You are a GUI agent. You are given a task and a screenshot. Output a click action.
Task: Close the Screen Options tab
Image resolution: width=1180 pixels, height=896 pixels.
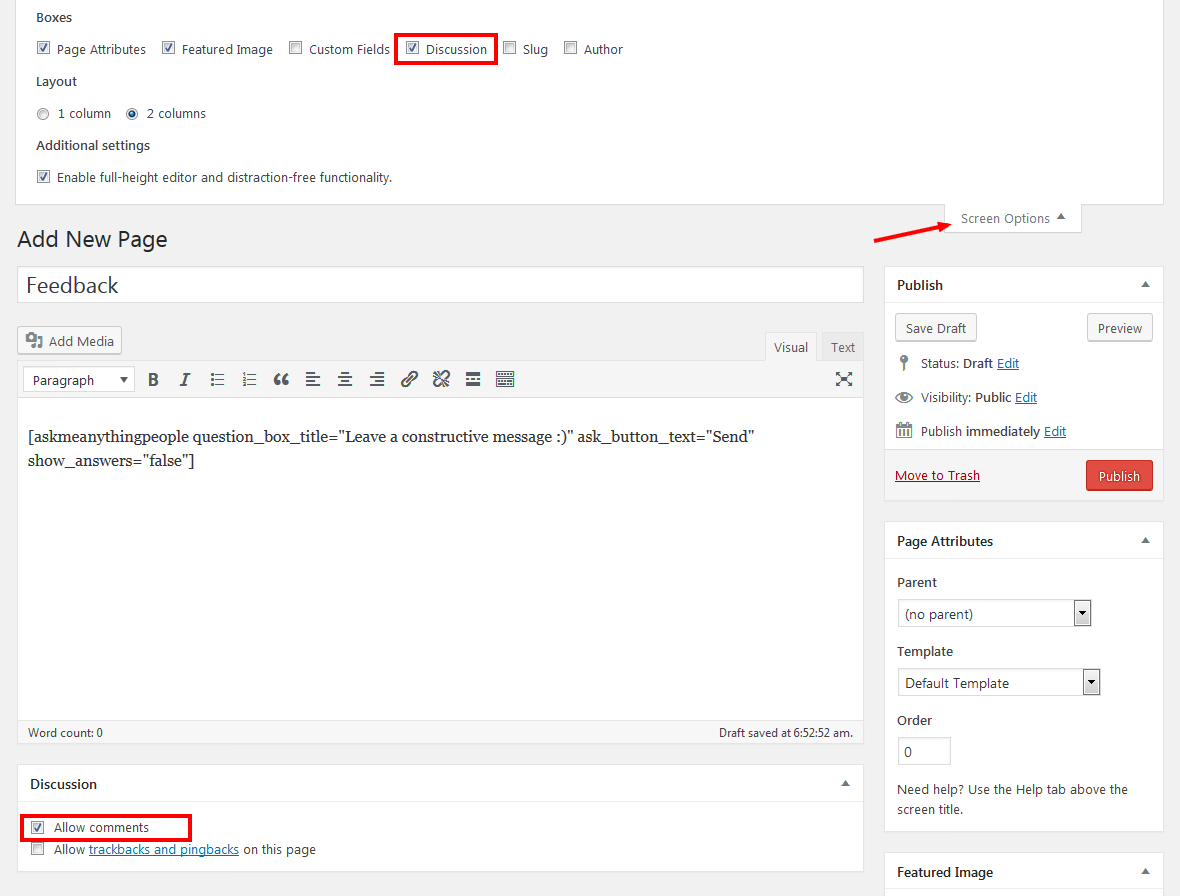tap(1012, 218)
